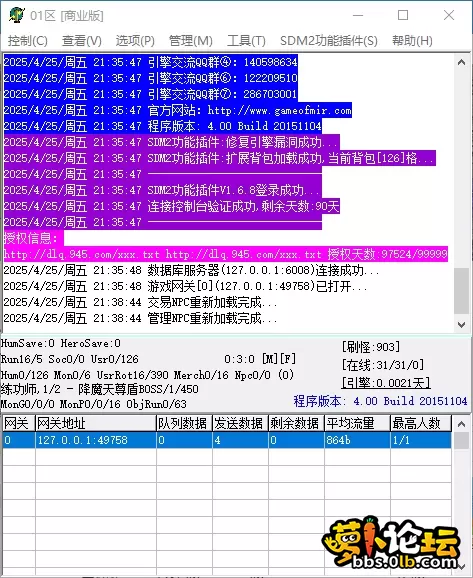This screenshot has width=473, height=578.
Task: Minimize the 01区 window
Action: tap(358, 15)
